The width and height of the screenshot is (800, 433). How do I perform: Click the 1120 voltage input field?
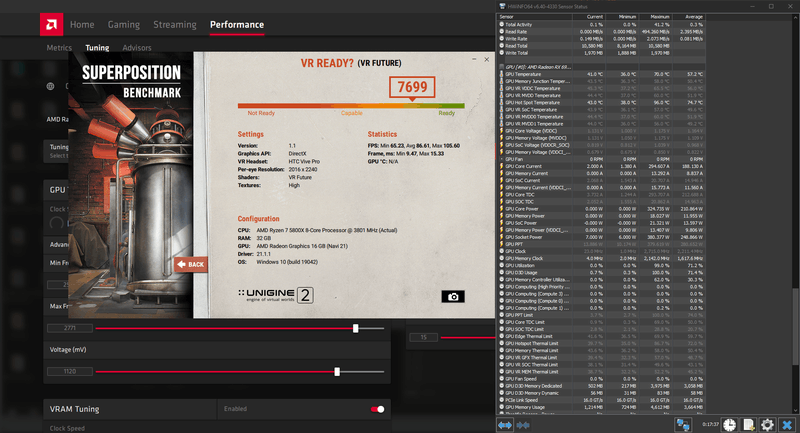pos(70,371)
